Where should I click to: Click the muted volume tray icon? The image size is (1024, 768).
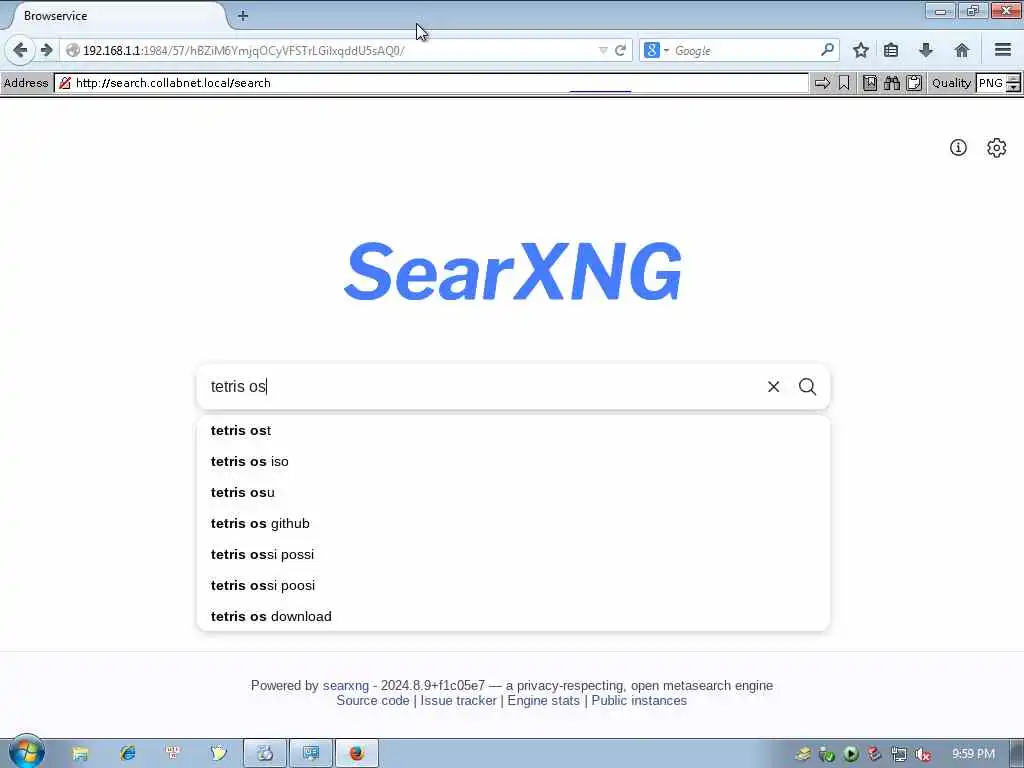922,754
